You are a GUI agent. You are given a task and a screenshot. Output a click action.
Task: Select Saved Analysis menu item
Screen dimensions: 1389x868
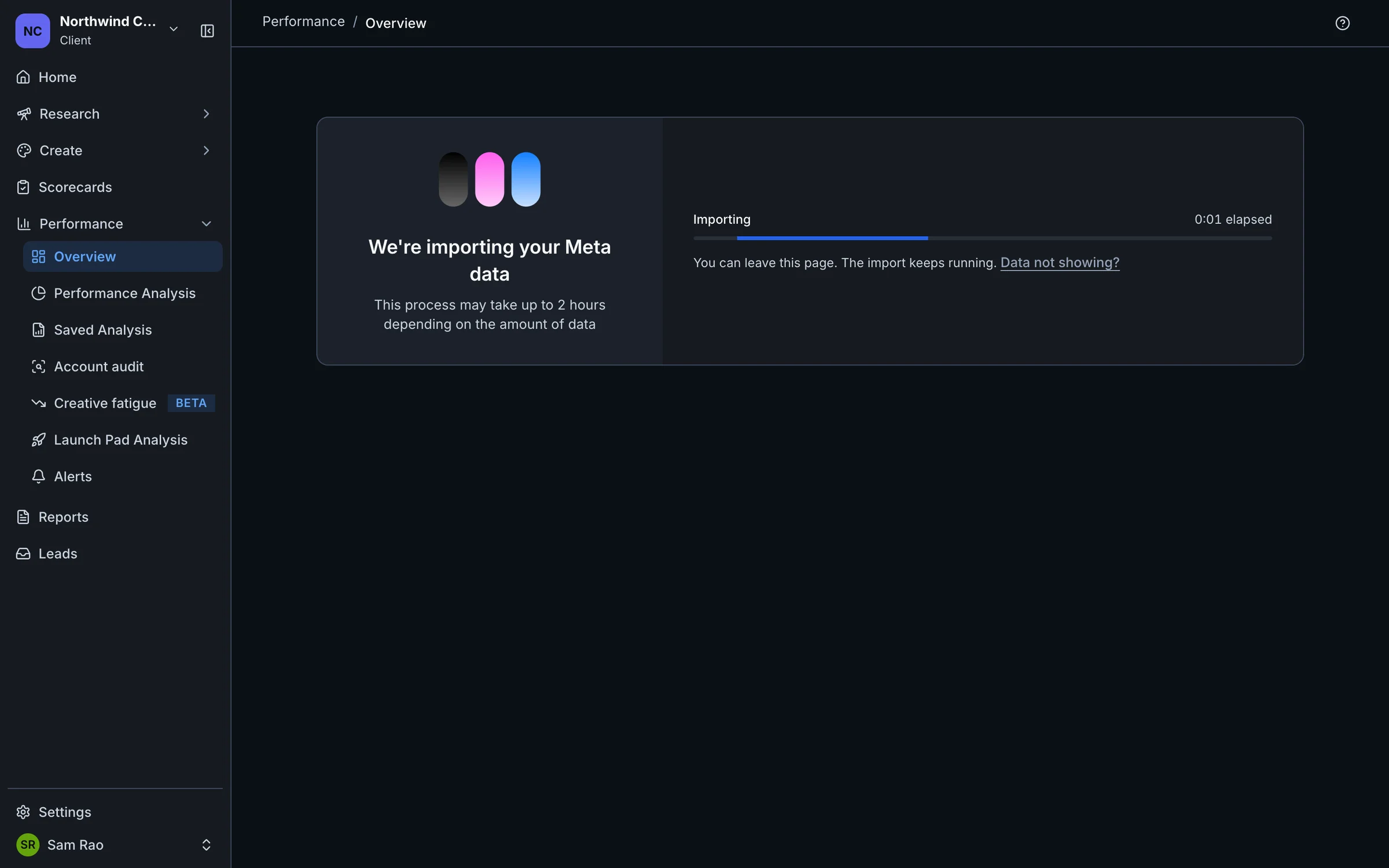(122, 330)
